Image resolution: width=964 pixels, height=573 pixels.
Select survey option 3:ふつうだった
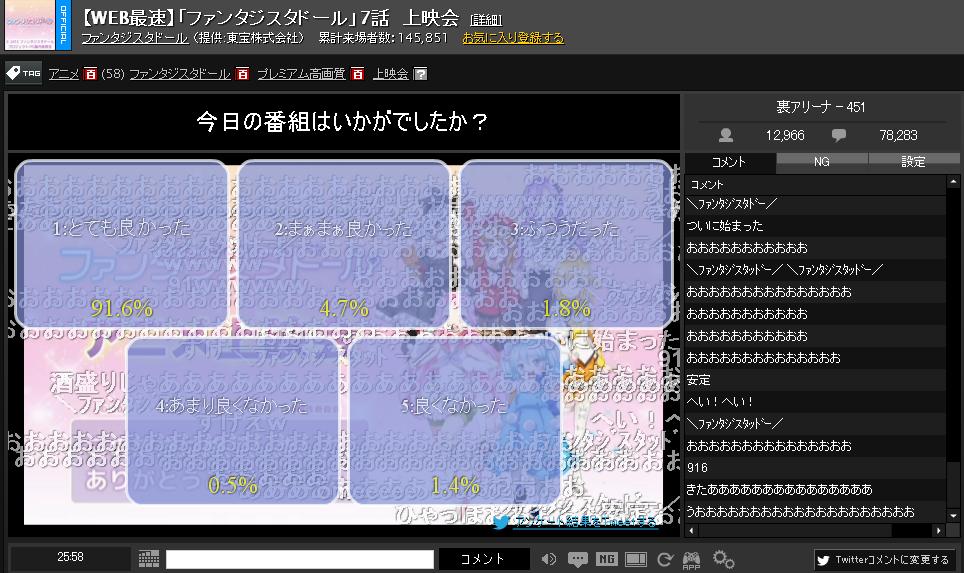coord(566,244)
